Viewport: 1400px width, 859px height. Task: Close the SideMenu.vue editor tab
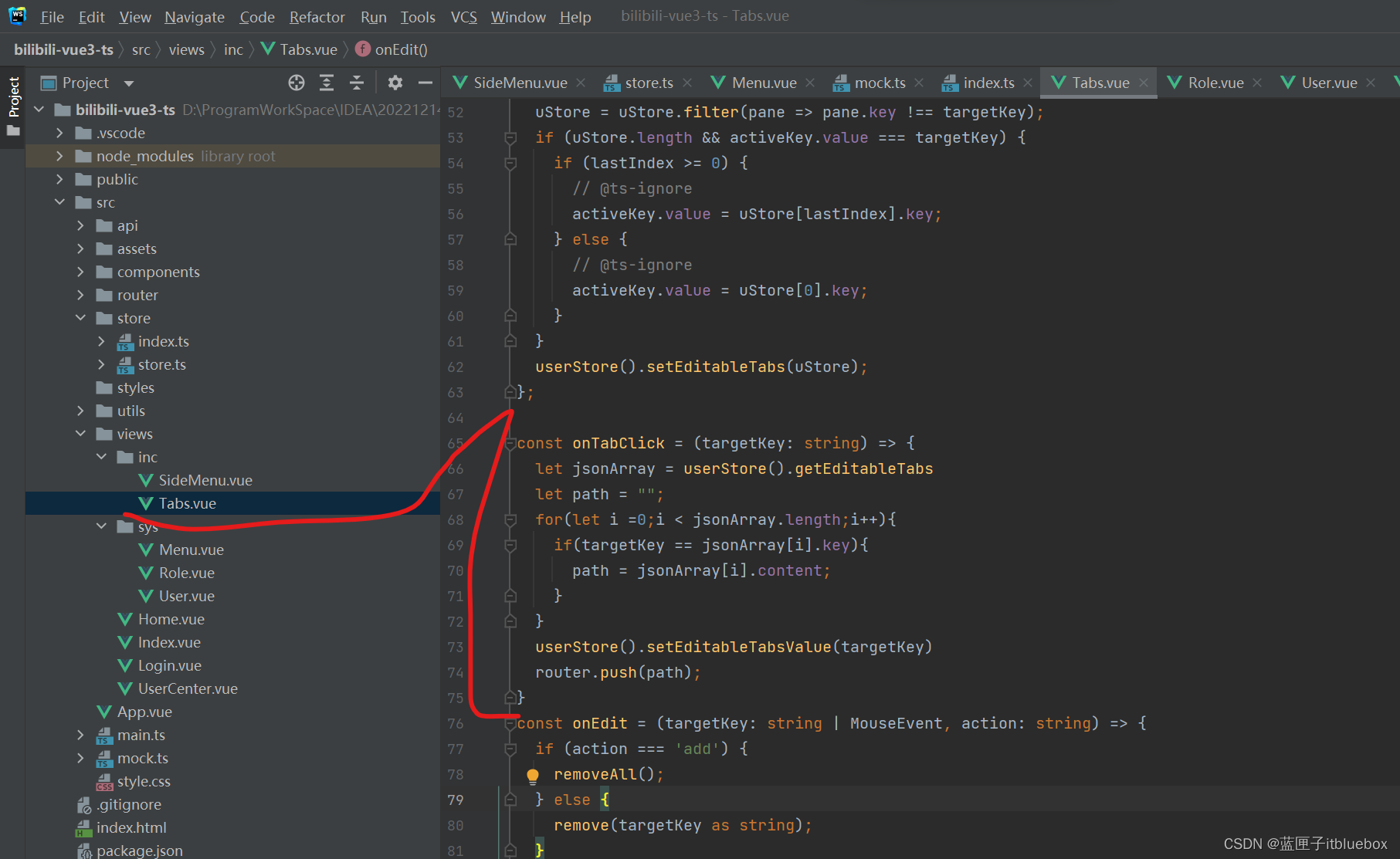click(x=581, y=83)
